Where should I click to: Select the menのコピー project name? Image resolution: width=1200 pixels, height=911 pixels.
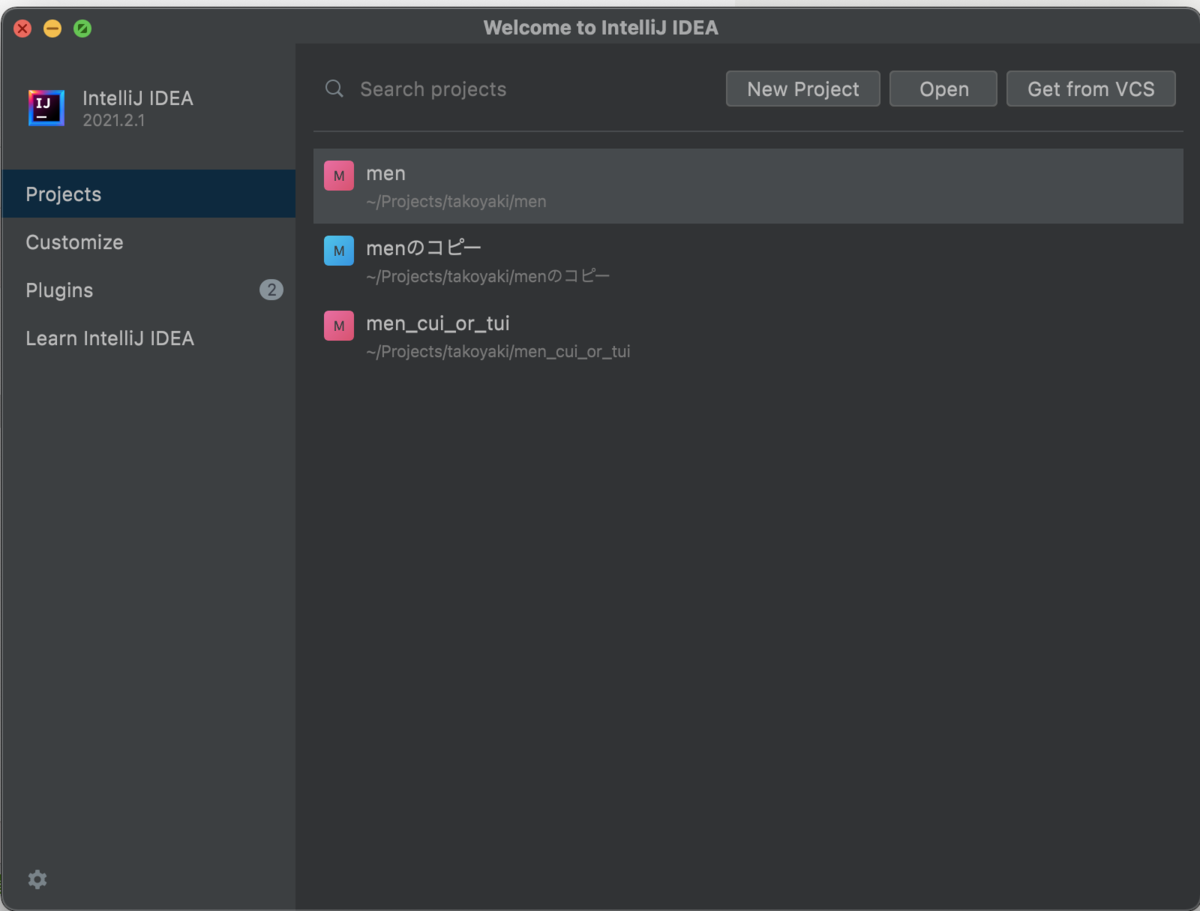(x=424, y=248)
